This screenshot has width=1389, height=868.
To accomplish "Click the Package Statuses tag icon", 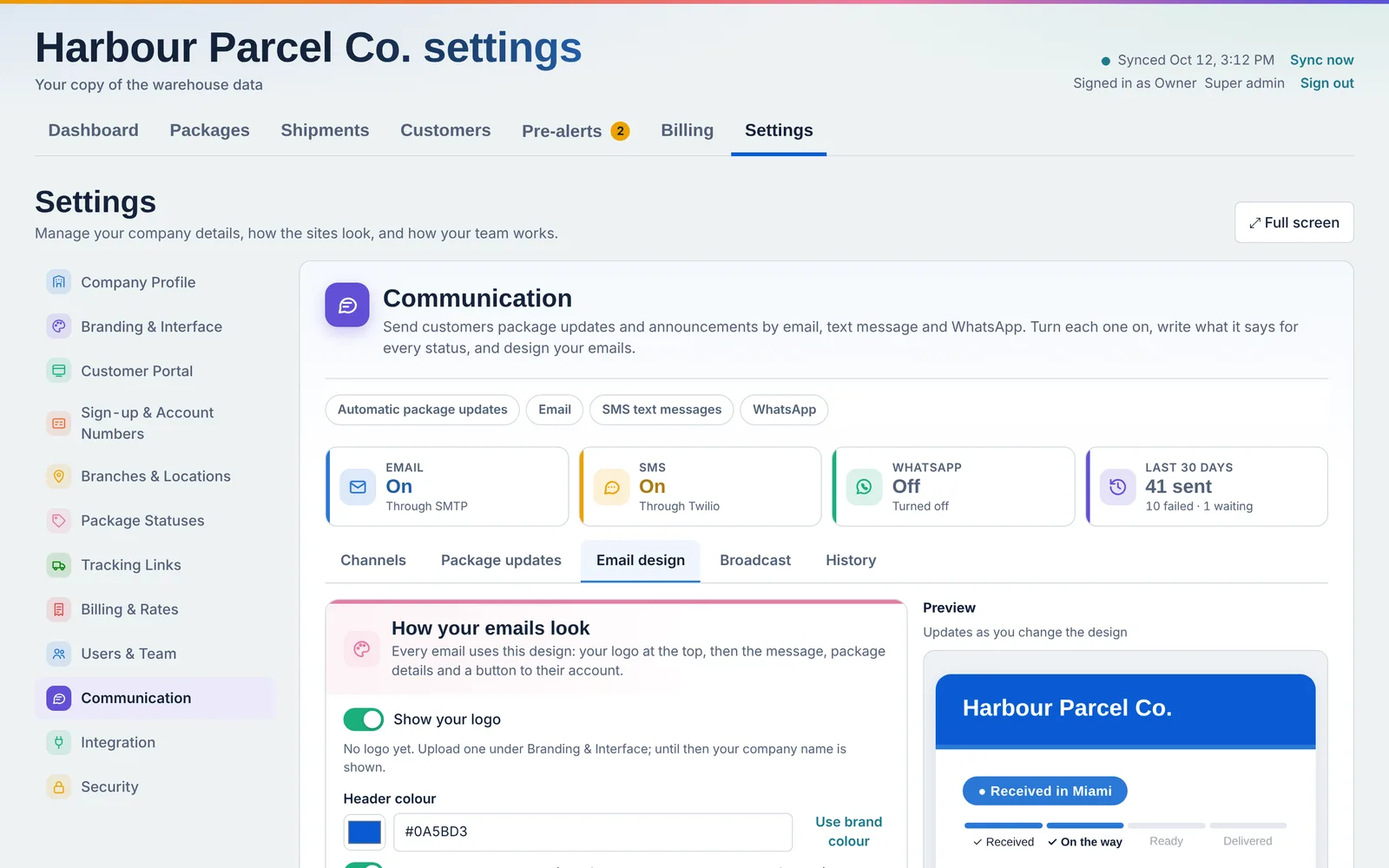I will coord(59,521).
